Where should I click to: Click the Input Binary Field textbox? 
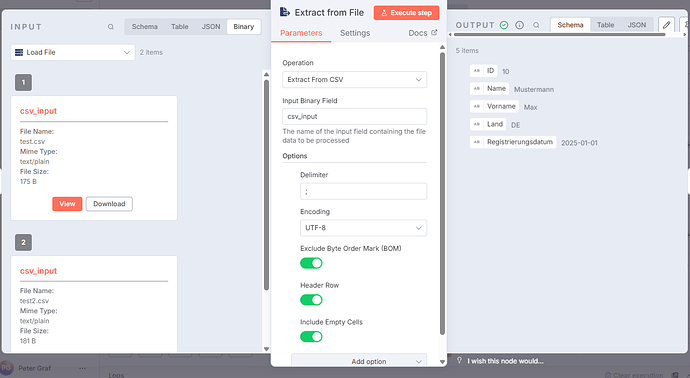point(354,117)
